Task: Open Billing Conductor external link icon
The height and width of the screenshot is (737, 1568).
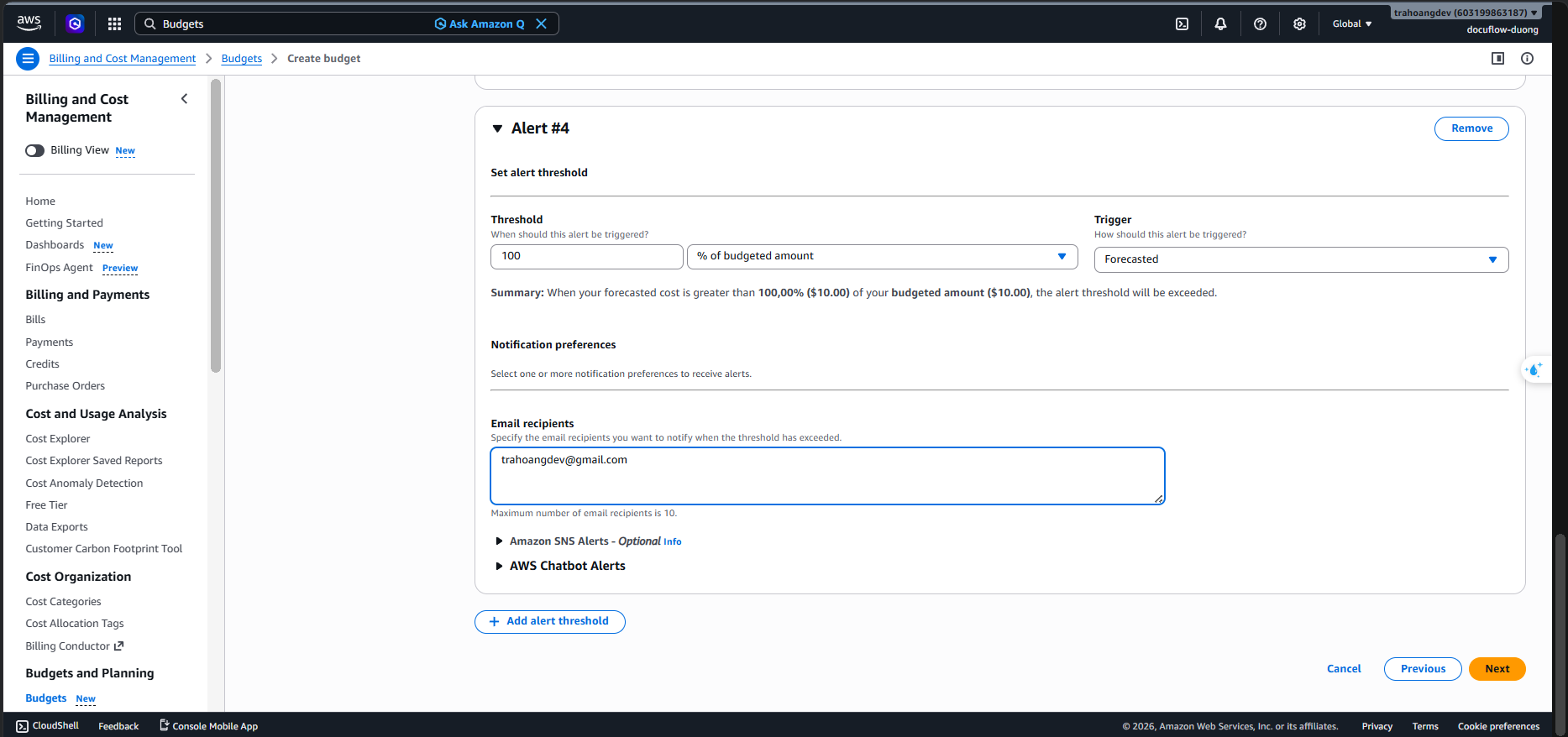Action: coord(118,646)
